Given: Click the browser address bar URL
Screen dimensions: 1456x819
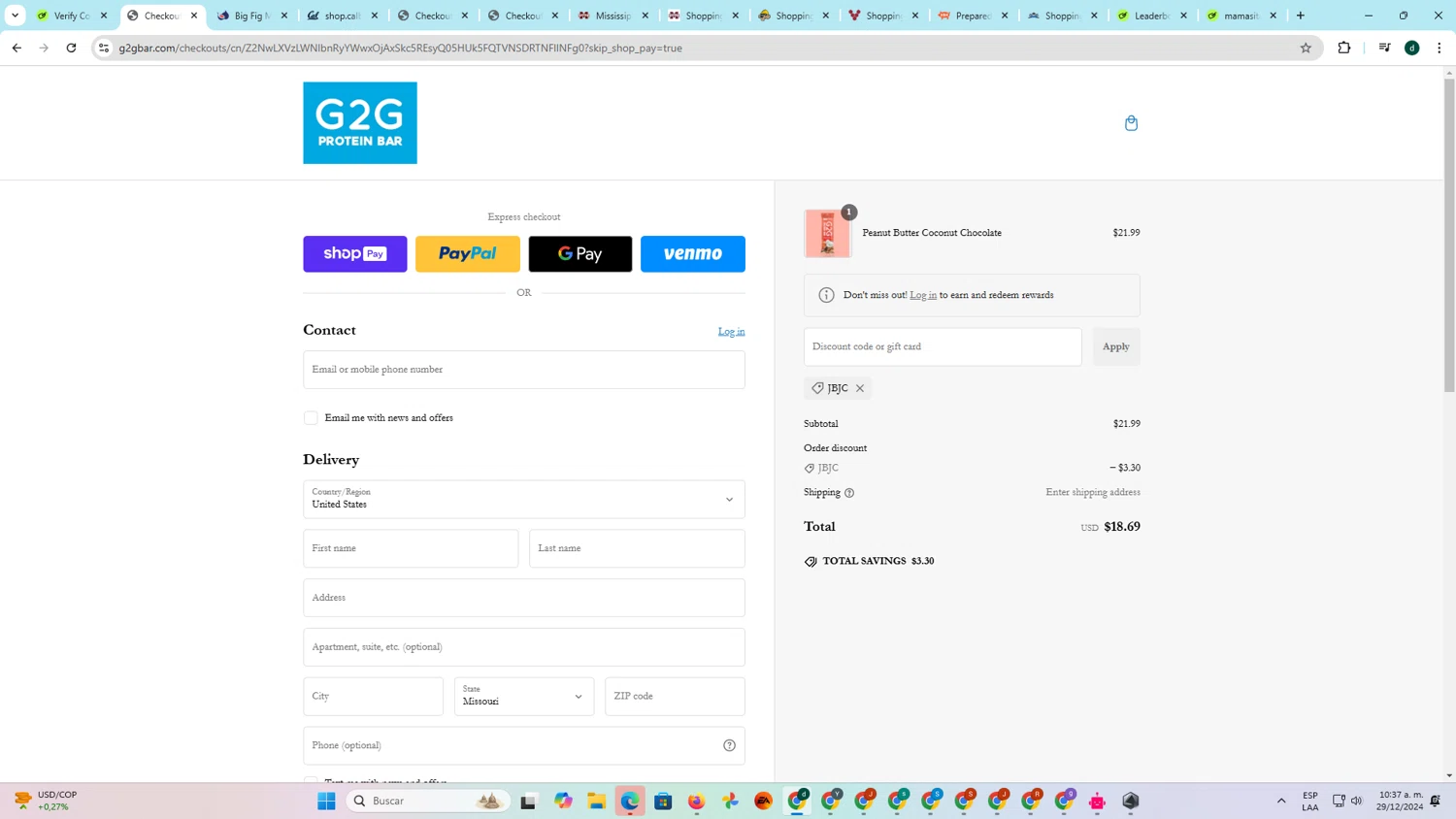Looking at the screenshot, I should (x=400, y=48).
